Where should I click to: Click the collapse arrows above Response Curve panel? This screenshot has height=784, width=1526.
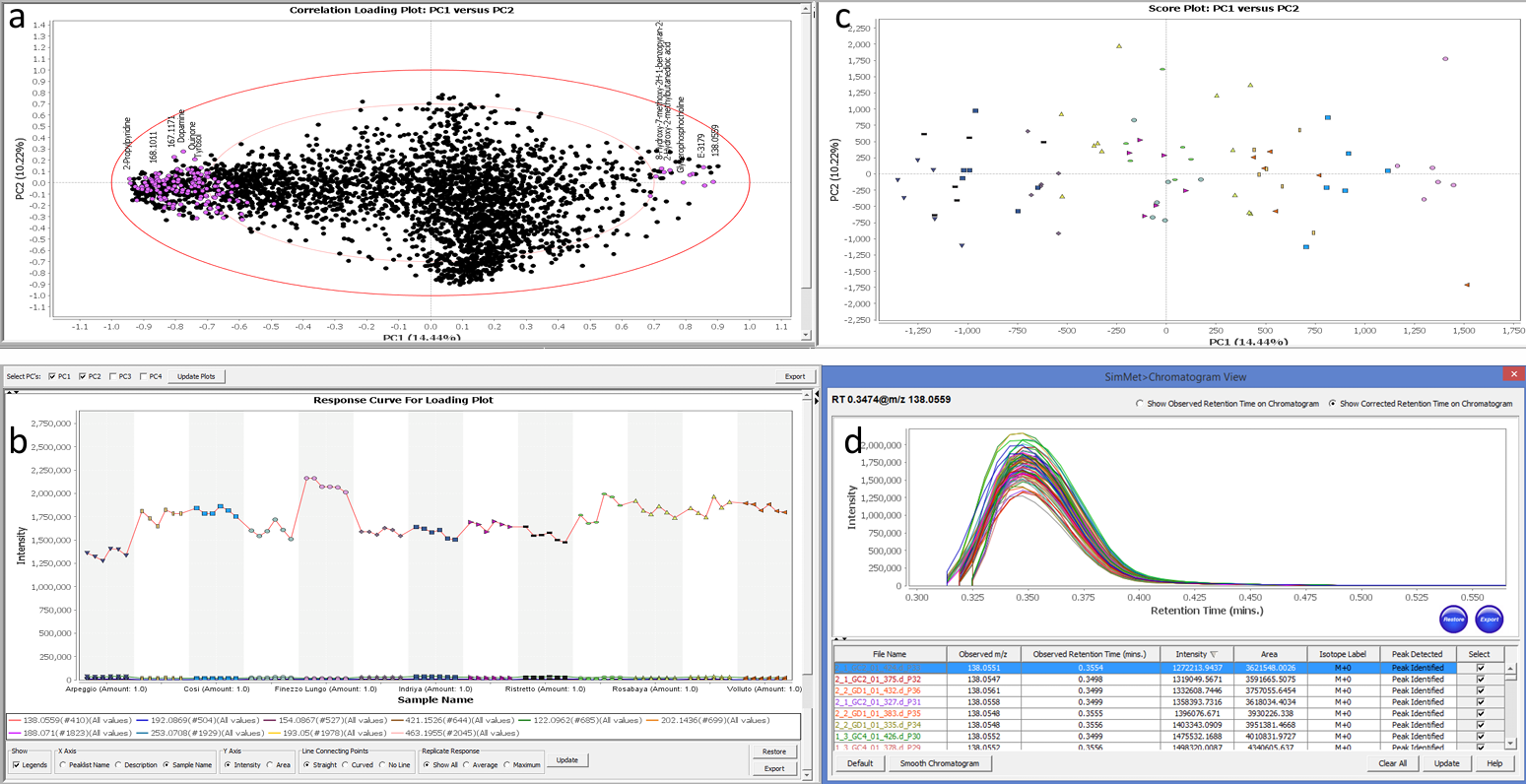pyautogui.click(x=12, y=392)
